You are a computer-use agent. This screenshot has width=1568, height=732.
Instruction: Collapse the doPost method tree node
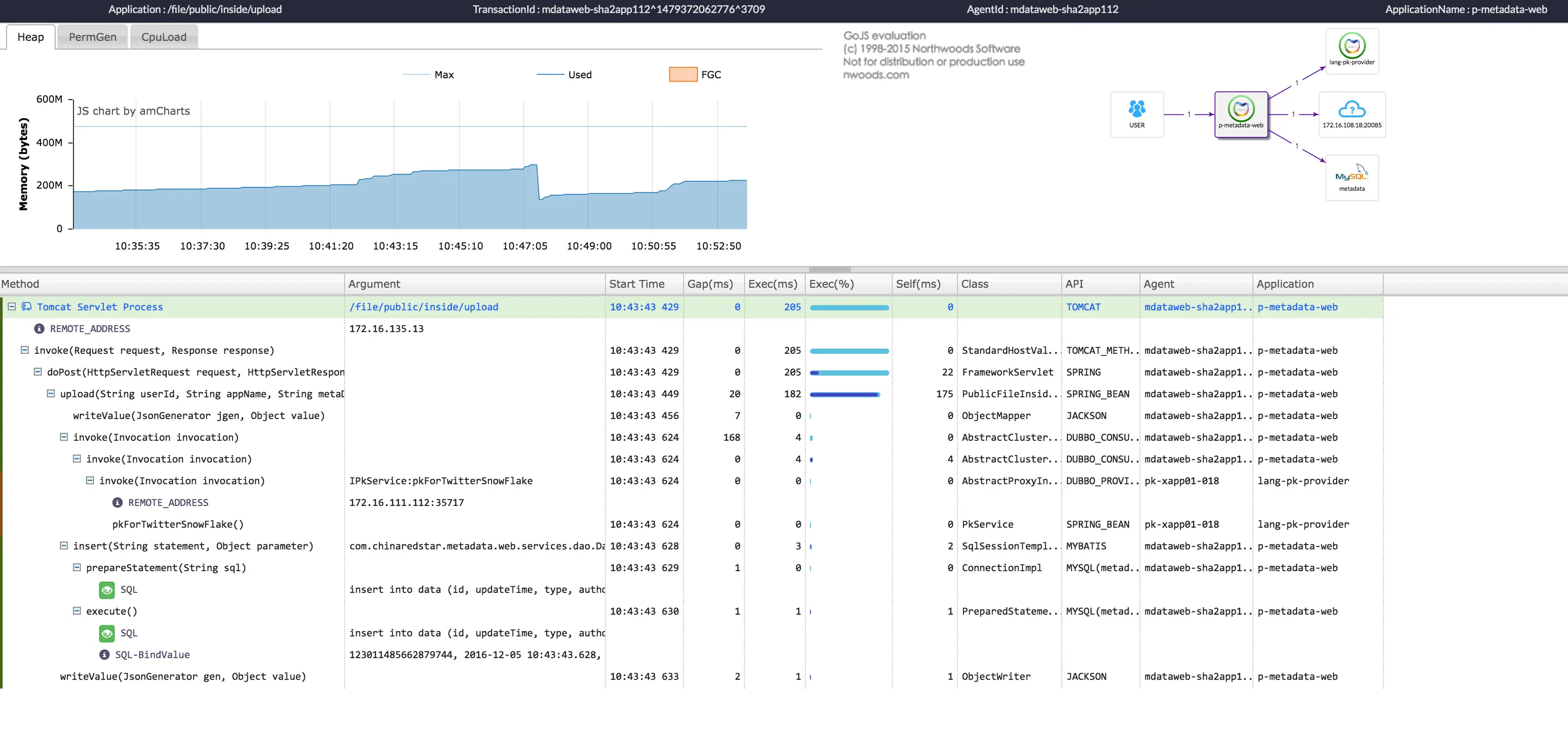tap(38, 371)
